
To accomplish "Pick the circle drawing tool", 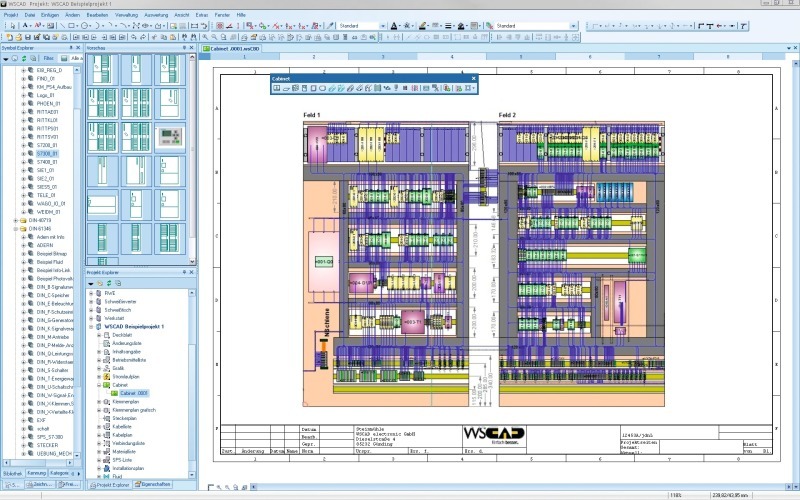I will coord(85,26).
